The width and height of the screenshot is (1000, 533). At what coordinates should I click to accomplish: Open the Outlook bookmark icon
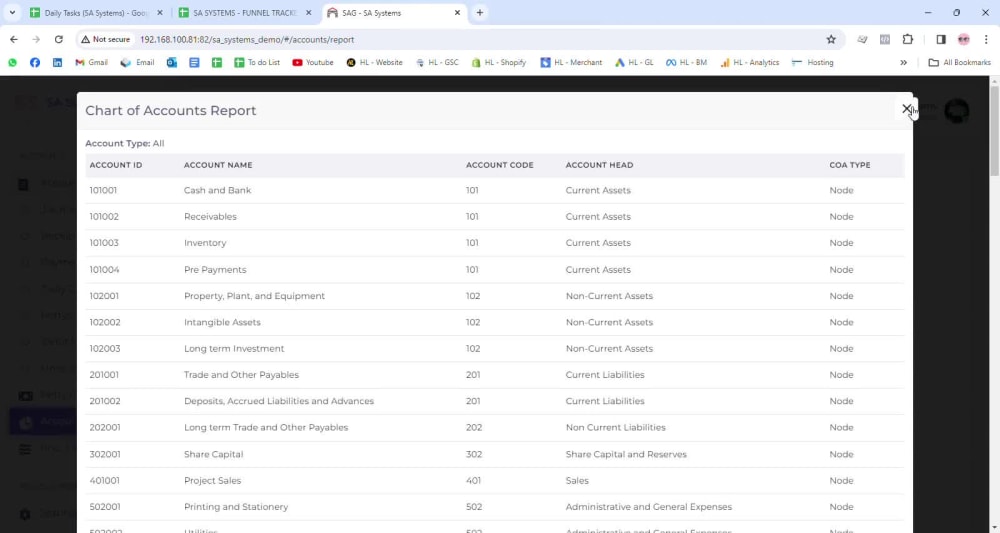pyautogui.click(x=172, y=62)
